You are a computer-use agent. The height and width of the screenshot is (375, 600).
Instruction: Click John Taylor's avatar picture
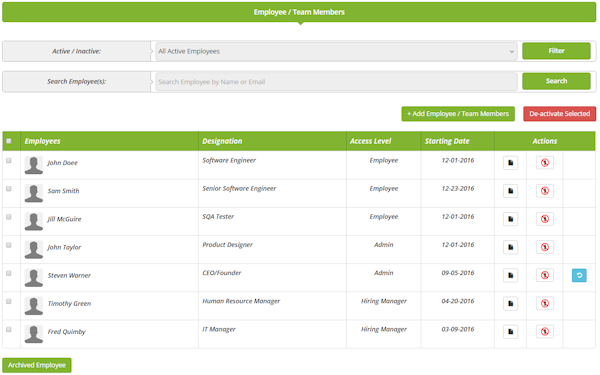[34, 249]
